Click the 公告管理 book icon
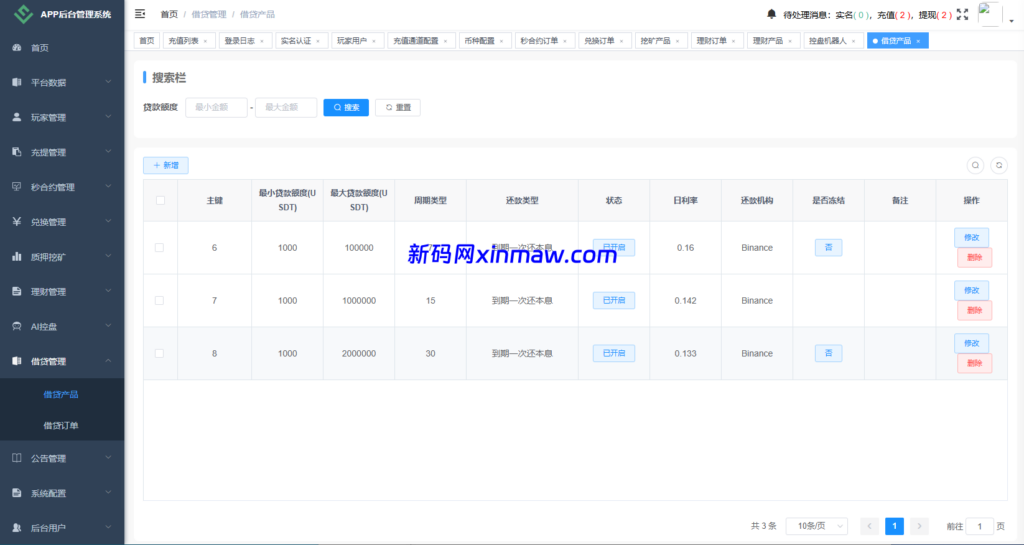Screen dimensions: 1024x545 [x=17, y=458]
